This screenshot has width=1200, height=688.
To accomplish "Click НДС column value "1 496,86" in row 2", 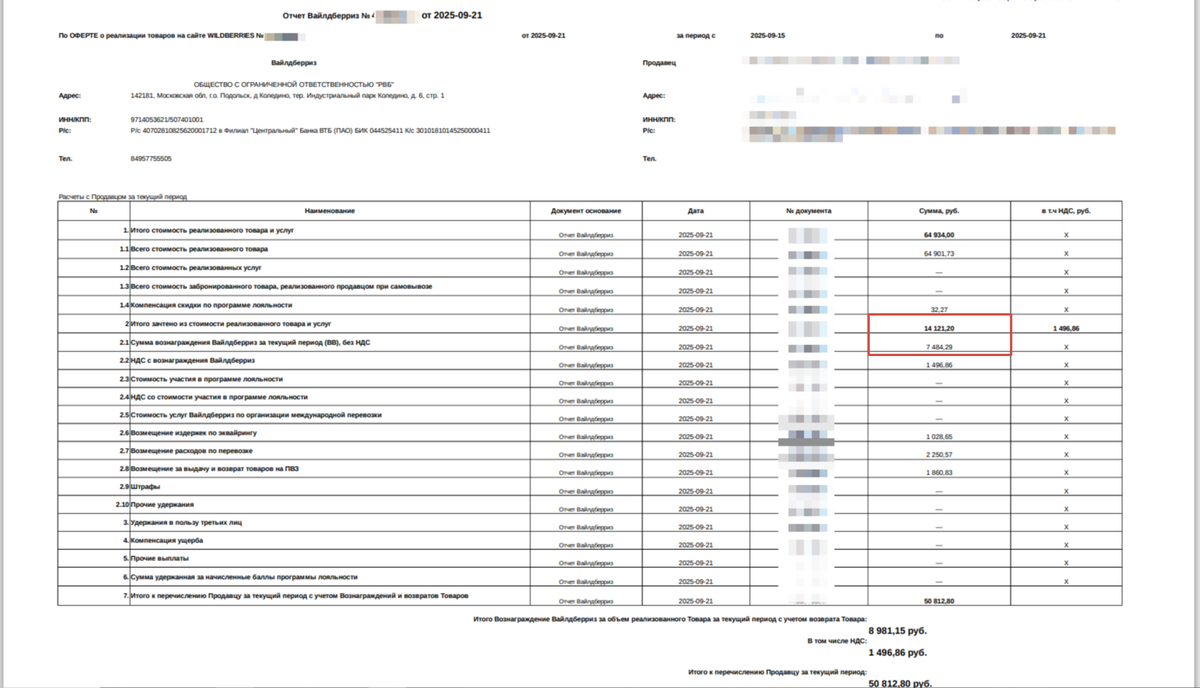I will pos(1066,328).
